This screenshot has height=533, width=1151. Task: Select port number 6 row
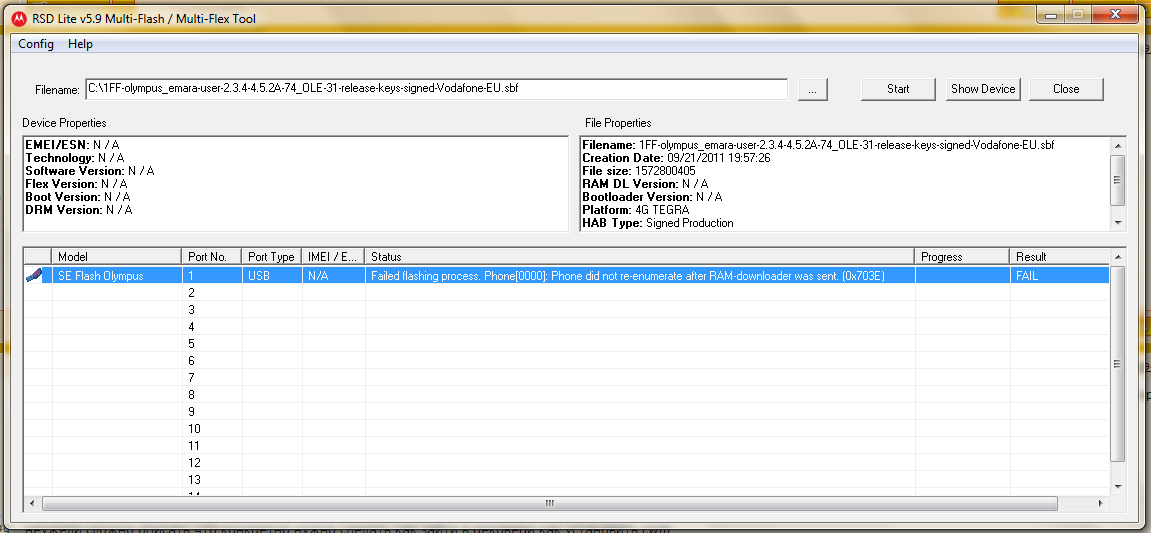point(566,360)
